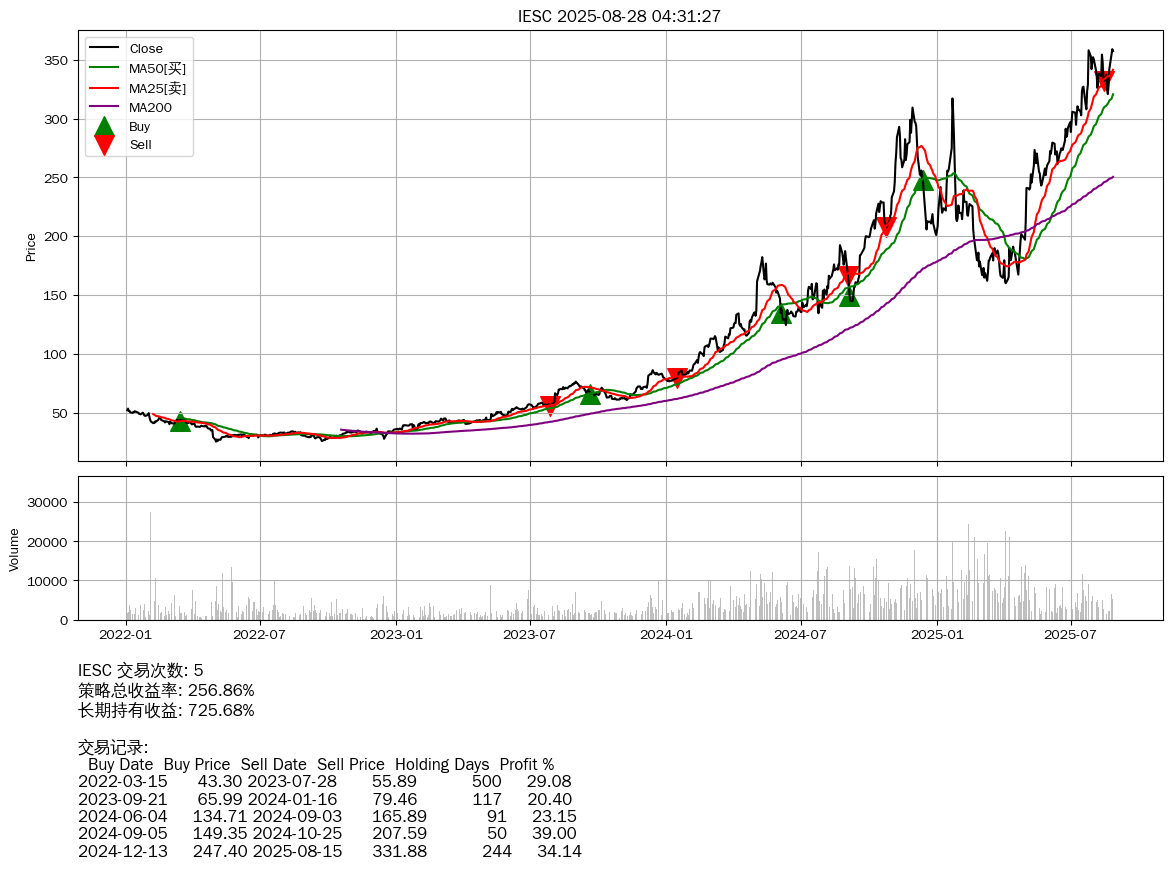
Task: Click the Sell marker near July 2023
Action: coord(549,405)
